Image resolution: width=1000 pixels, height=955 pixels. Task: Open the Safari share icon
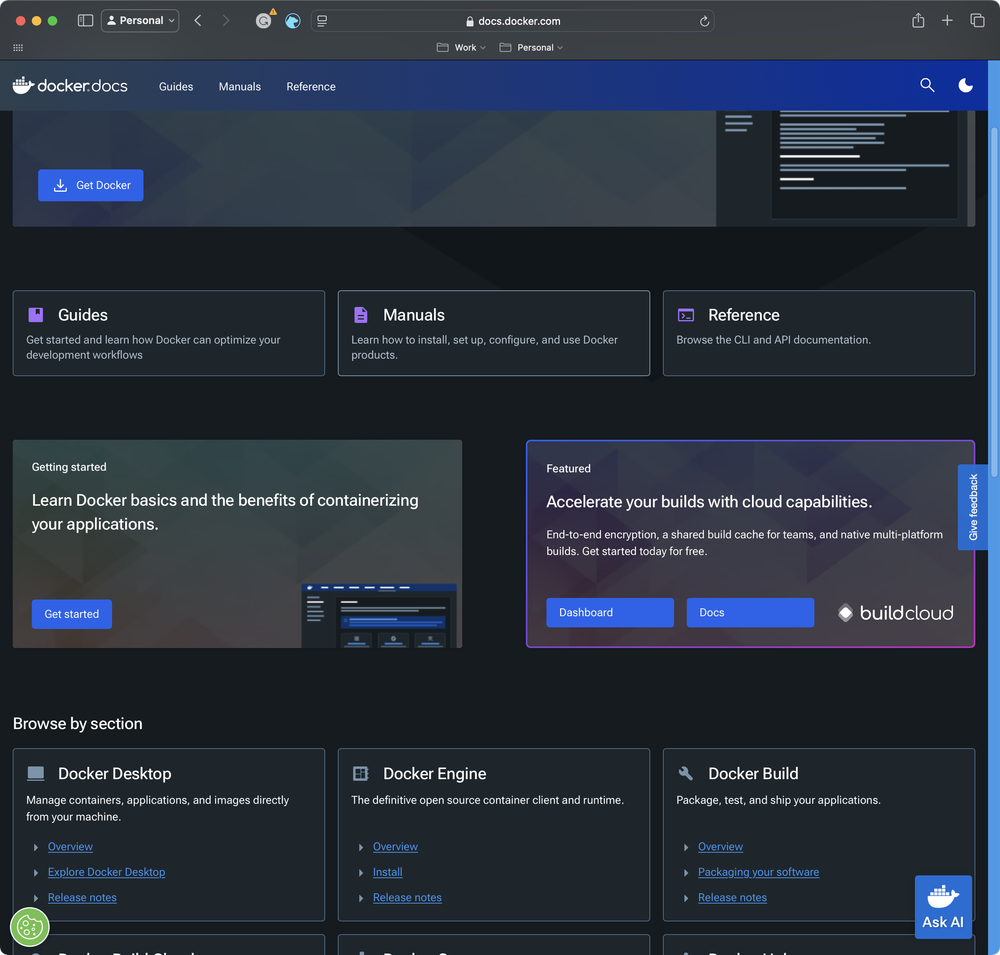[918, 20]
